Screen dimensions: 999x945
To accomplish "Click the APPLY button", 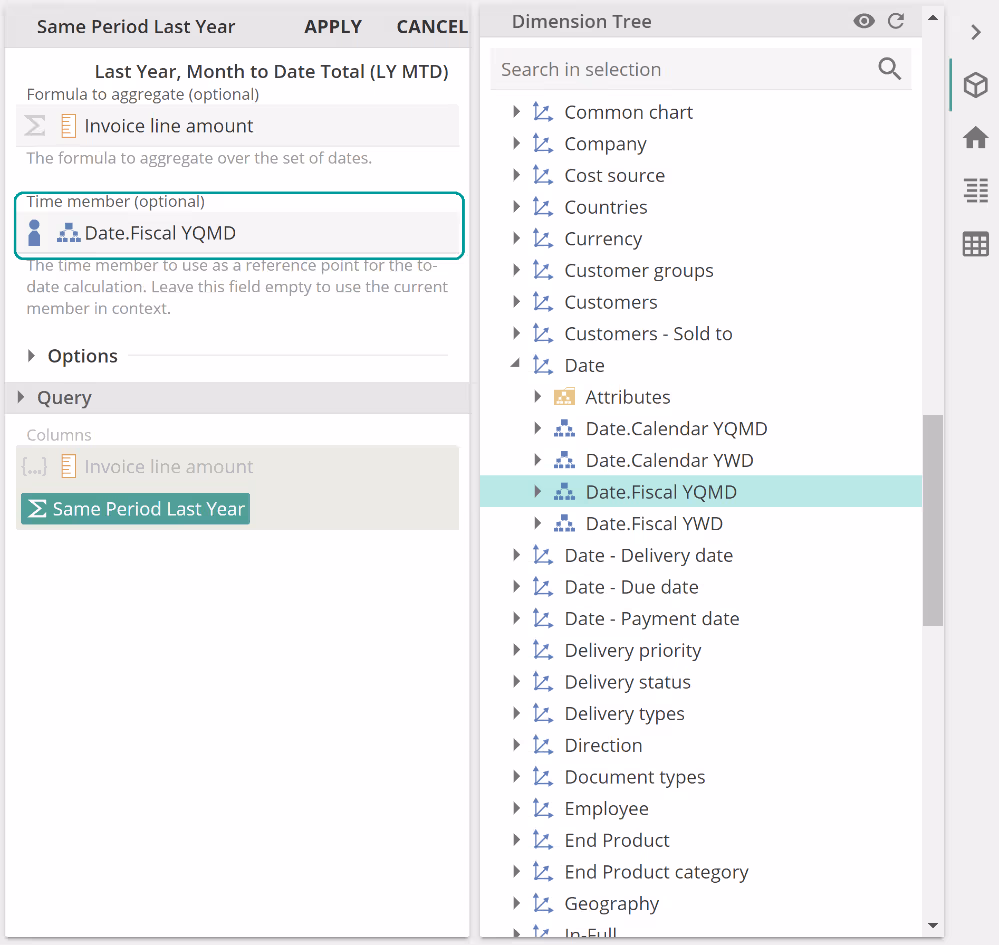I will click(x=333, y=27).
